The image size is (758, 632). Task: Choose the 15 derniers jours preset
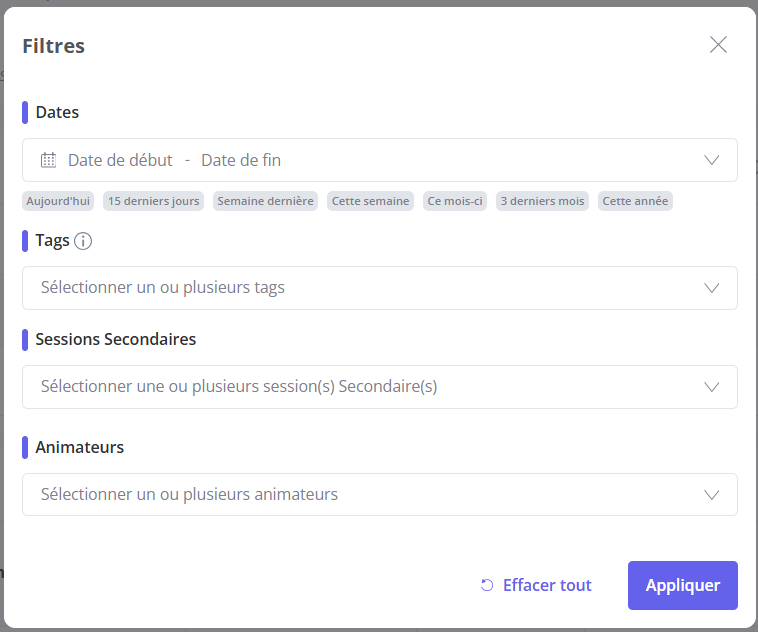(153, 201)
